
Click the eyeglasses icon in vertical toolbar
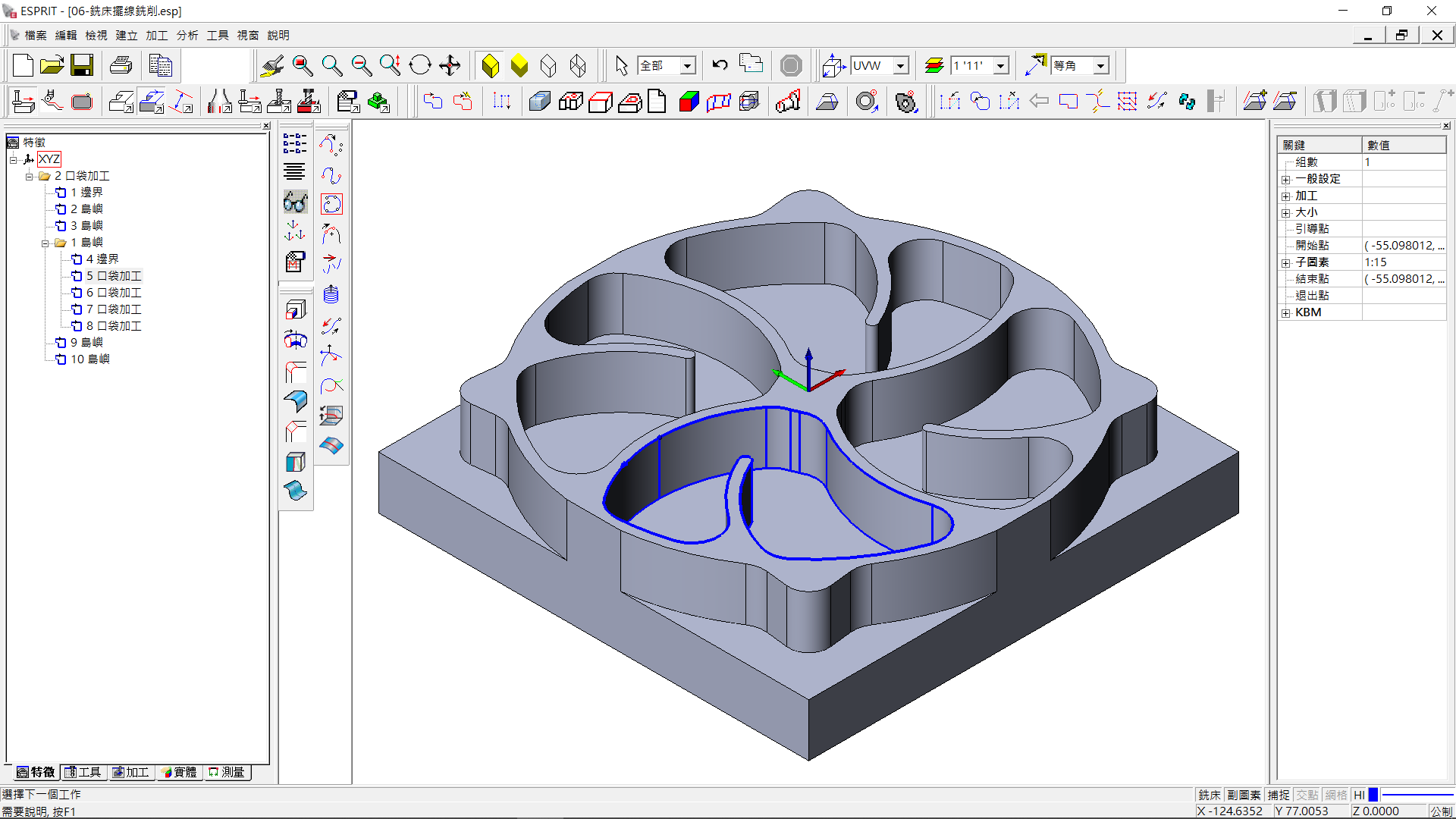(295, 202)
